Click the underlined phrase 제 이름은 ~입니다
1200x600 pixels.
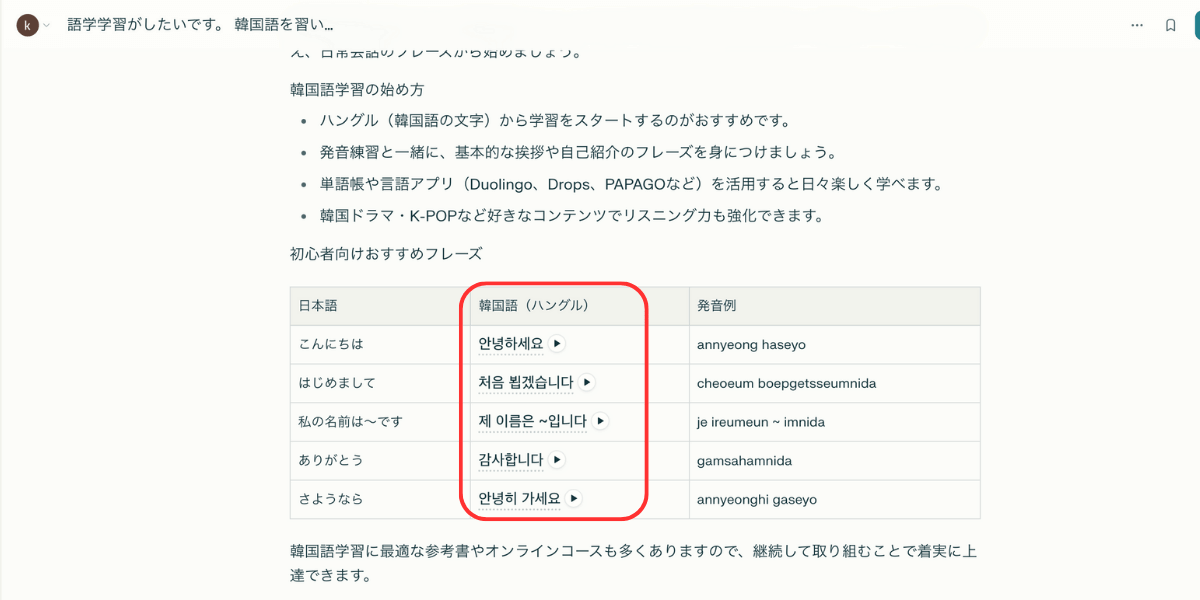pos(532,421)
